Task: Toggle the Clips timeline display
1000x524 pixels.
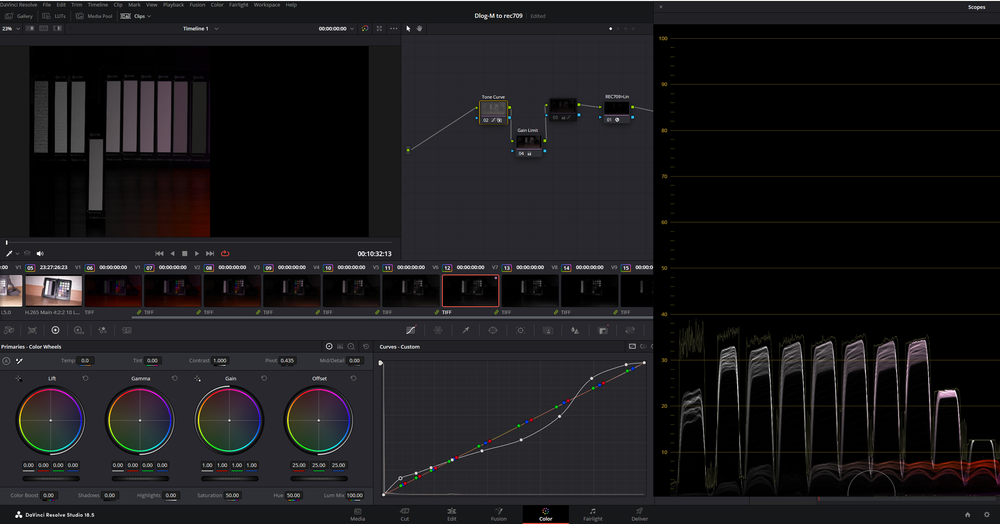Action: point(133,16)
